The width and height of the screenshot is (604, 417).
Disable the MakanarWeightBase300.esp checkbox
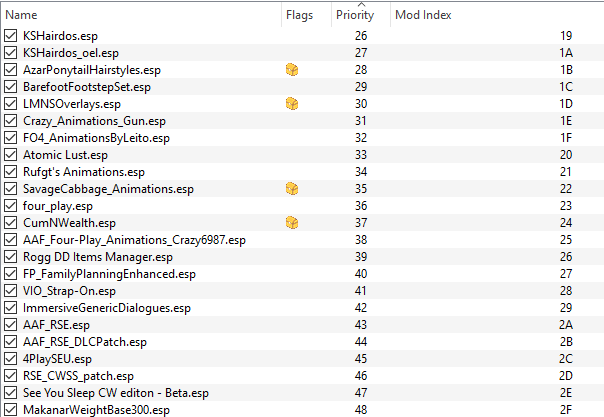(x=11, y=410)
